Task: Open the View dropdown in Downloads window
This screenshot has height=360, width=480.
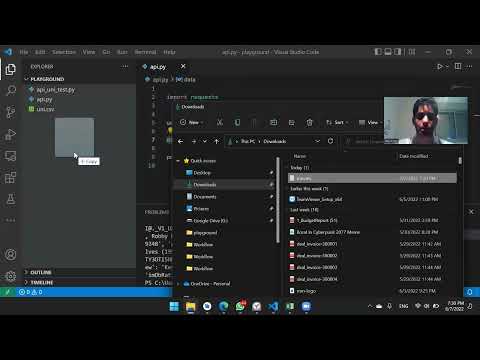Action: pyautogui.click(x=370, y=122)
